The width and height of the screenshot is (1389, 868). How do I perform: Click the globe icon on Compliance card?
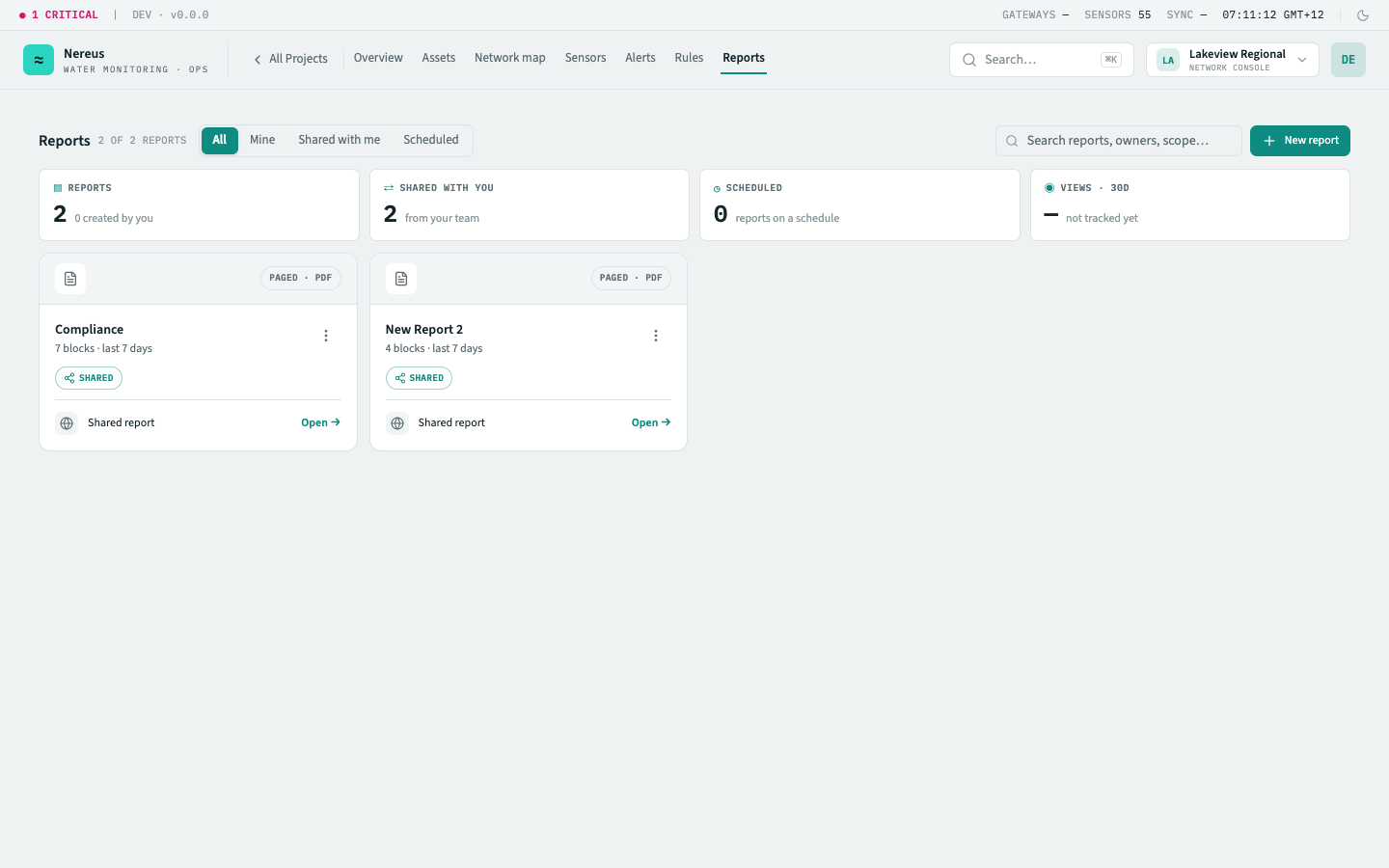(x=67, y=423)
